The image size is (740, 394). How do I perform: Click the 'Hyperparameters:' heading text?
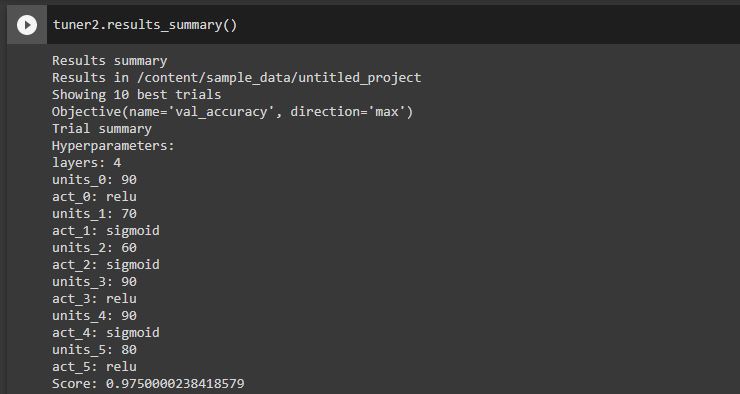(113, 146)
